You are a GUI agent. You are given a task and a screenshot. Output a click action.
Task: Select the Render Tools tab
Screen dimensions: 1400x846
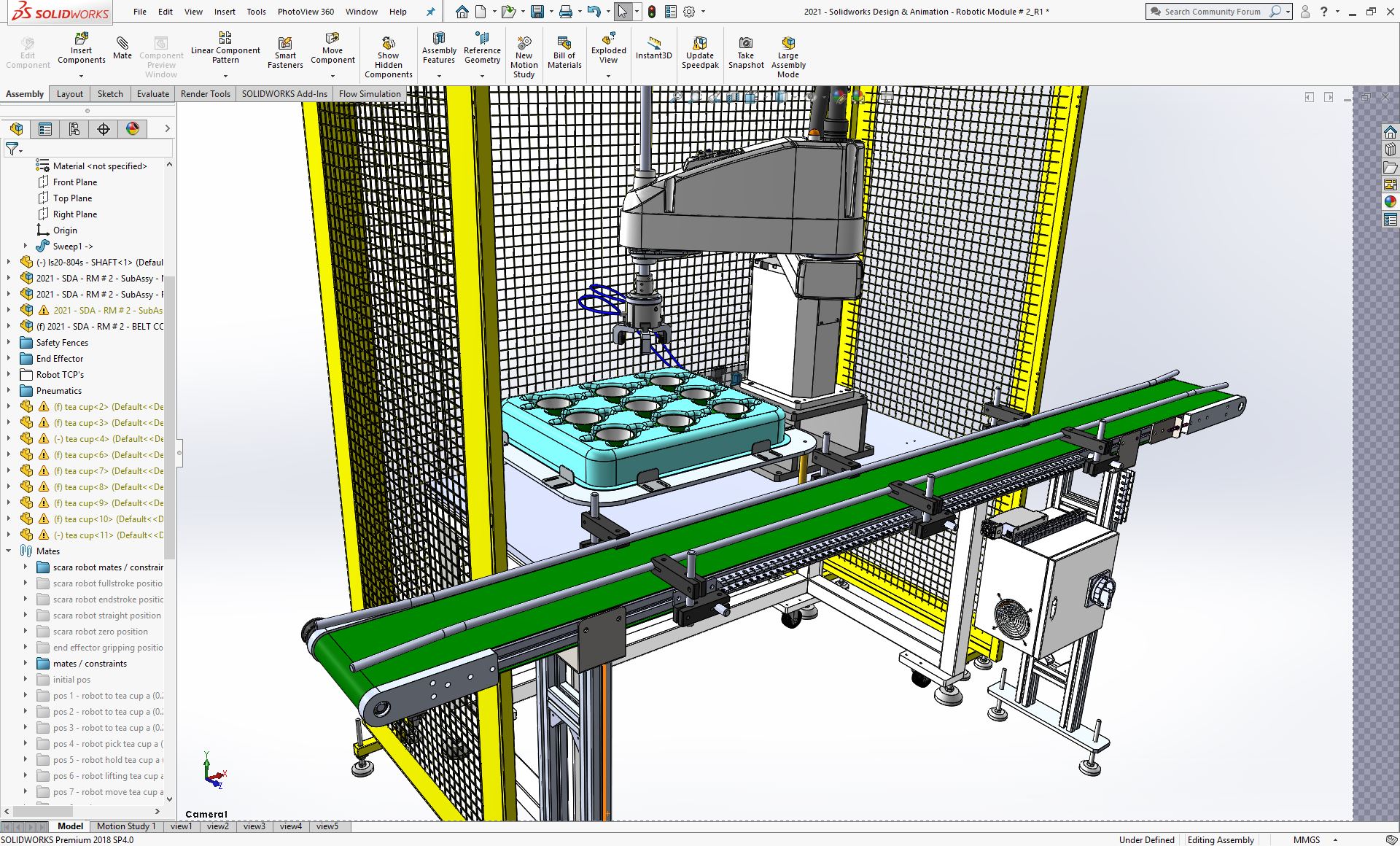(x=204, y=94)
